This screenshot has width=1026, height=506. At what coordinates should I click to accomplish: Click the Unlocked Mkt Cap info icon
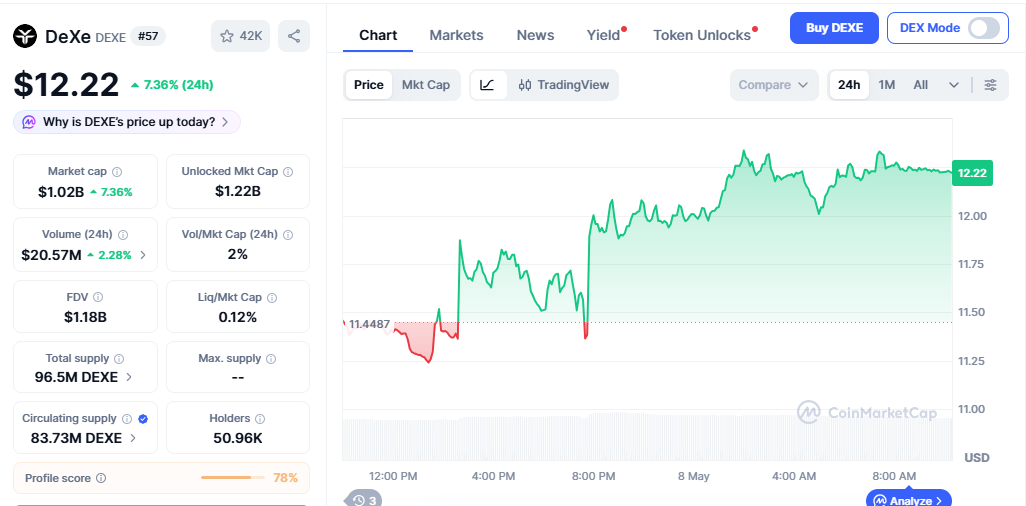click(x=288, y=172)
